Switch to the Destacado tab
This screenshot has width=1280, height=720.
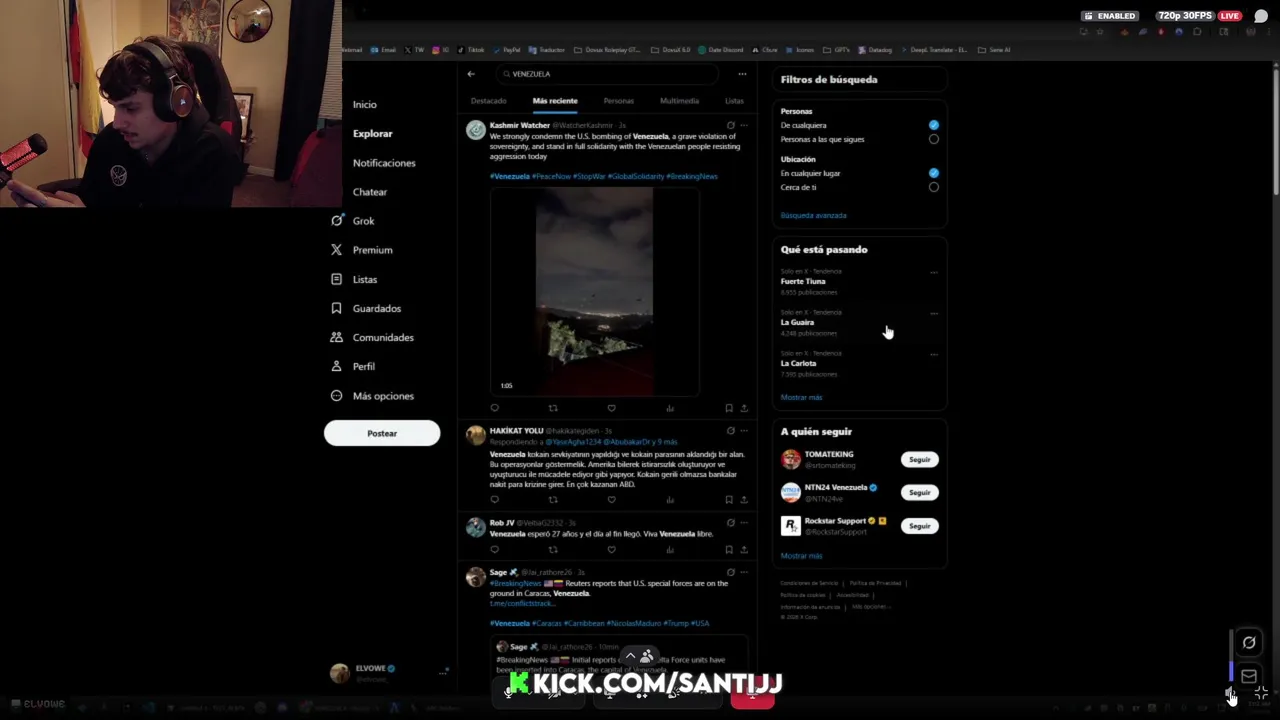[489, 101]
